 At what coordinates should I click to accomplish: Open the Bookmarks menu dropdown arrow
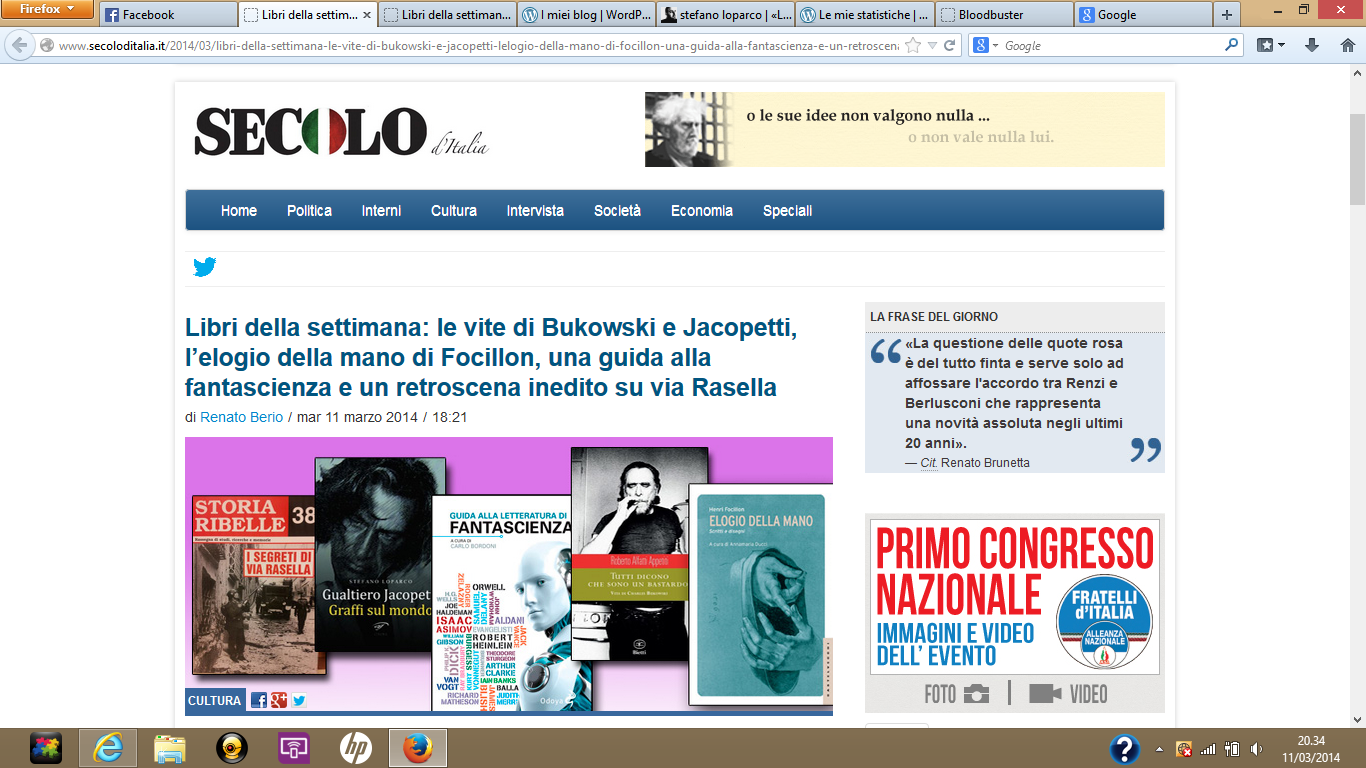pos(1280,45)
